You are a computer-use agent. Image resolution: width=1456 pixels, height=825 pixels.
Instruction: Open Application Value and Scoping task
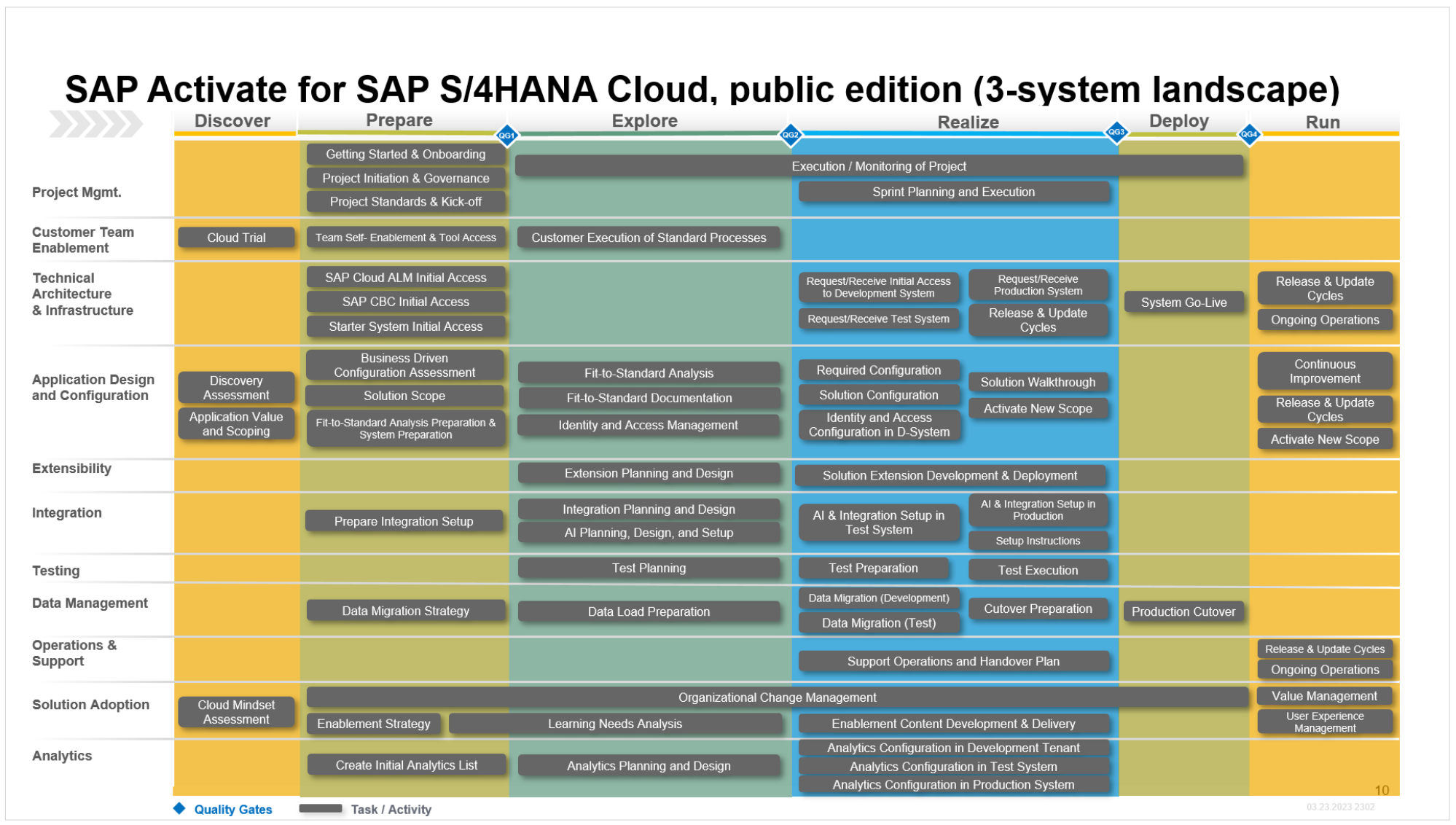click(236, 424)
